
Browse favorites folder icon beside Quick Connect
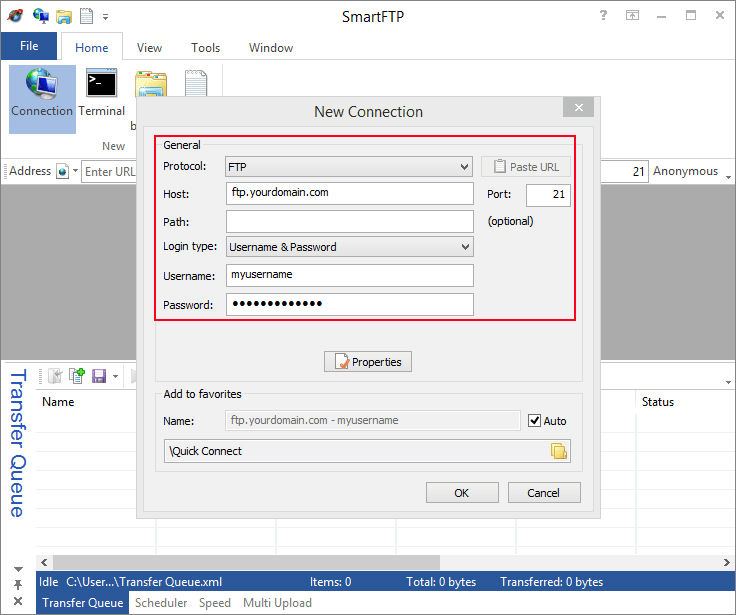[x=559, y=451]
